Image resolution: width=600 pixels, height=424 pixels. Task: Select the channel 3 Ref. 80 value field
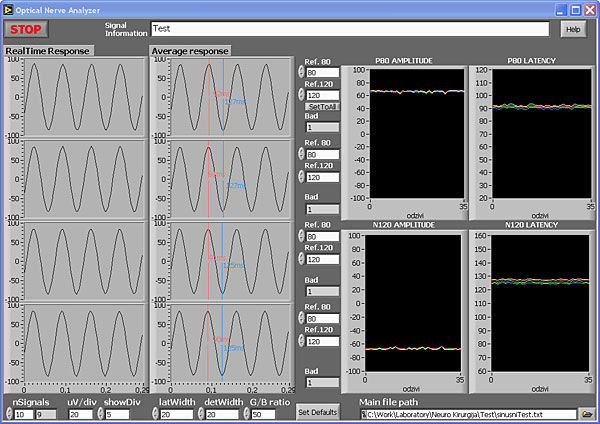[323, 236]
